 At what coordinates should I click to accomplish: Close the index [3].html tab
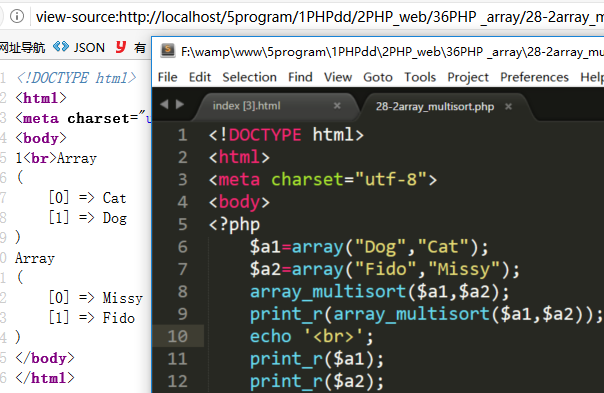[337, 105]
